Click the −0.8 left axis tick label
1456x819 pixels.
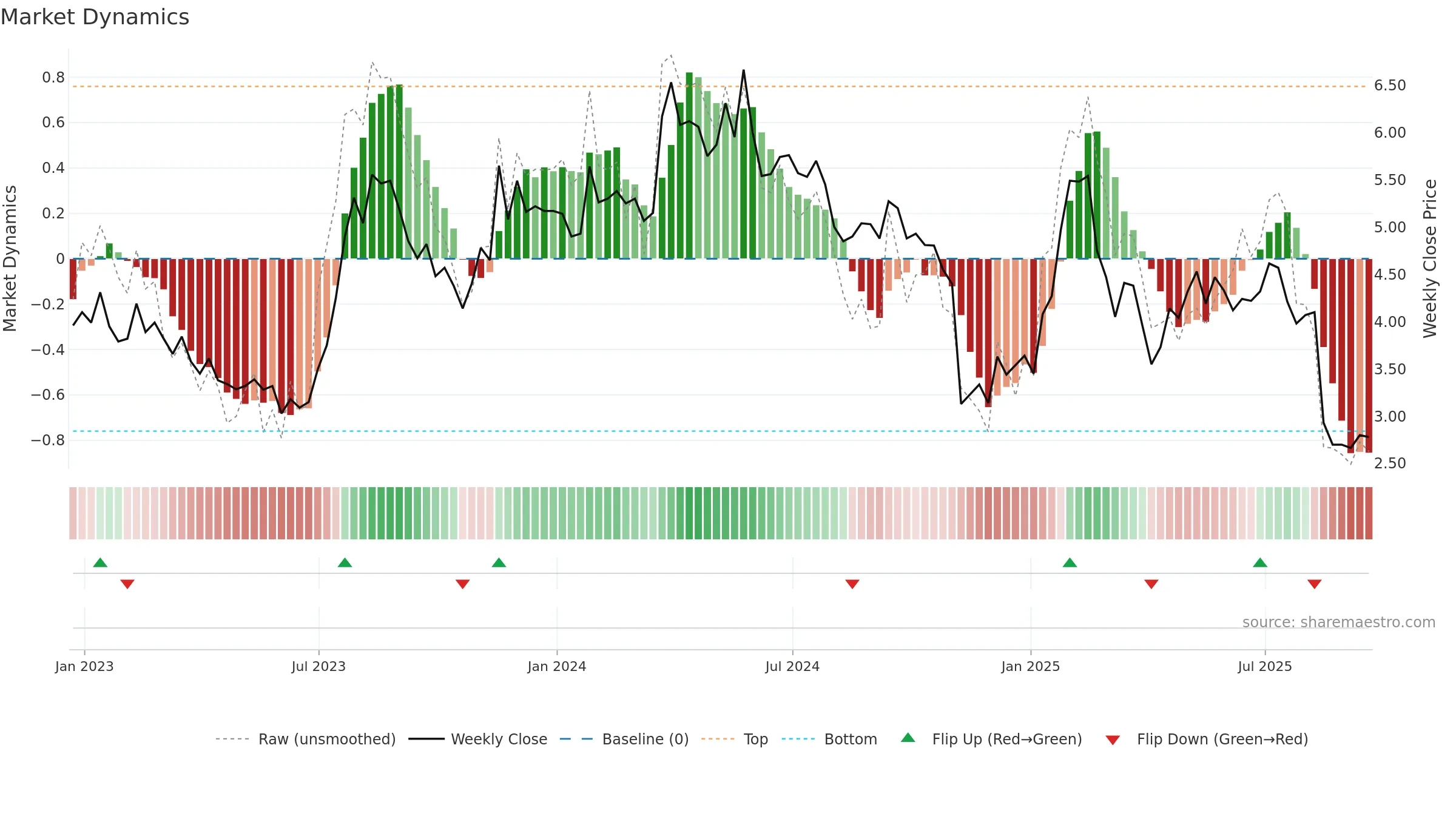(48, 440)
